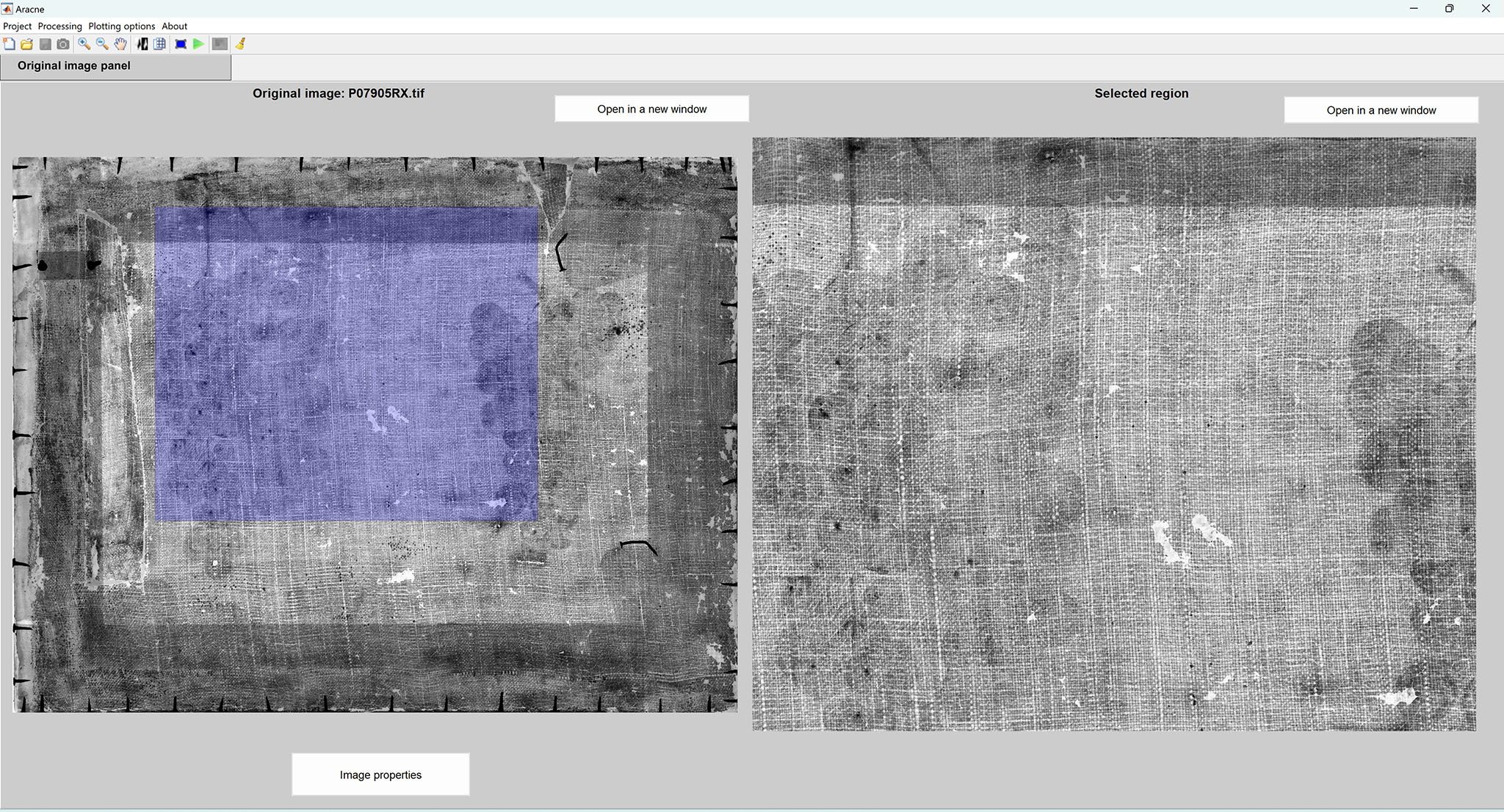Image resolution: width=1504 pixels, height=812 pixels.
Task: Click the camera snapshot icon
Action: [x=63, y=44]
